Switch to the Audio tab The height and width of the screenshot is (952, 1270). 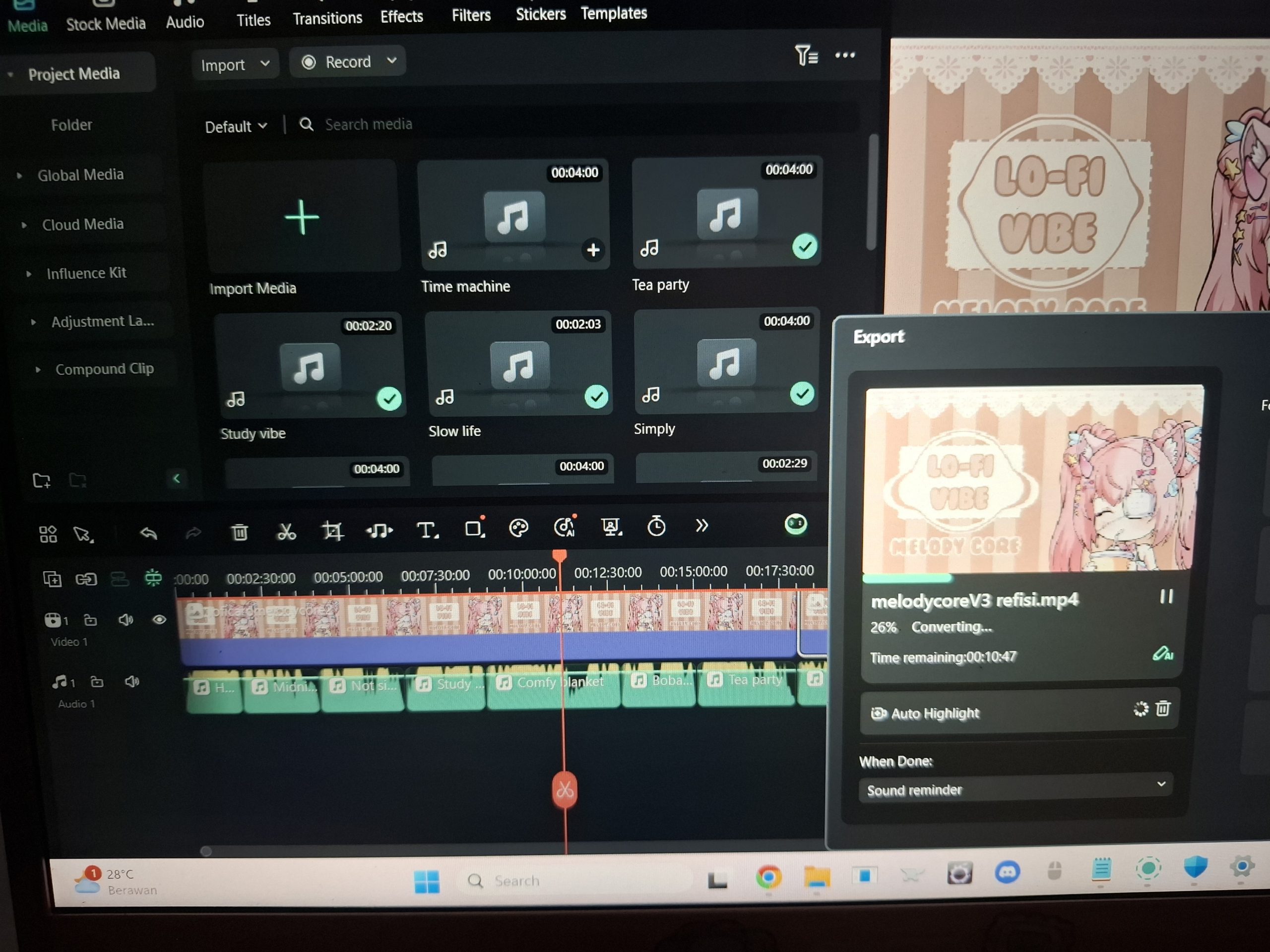pyautogui.click(x=185, y=22)
